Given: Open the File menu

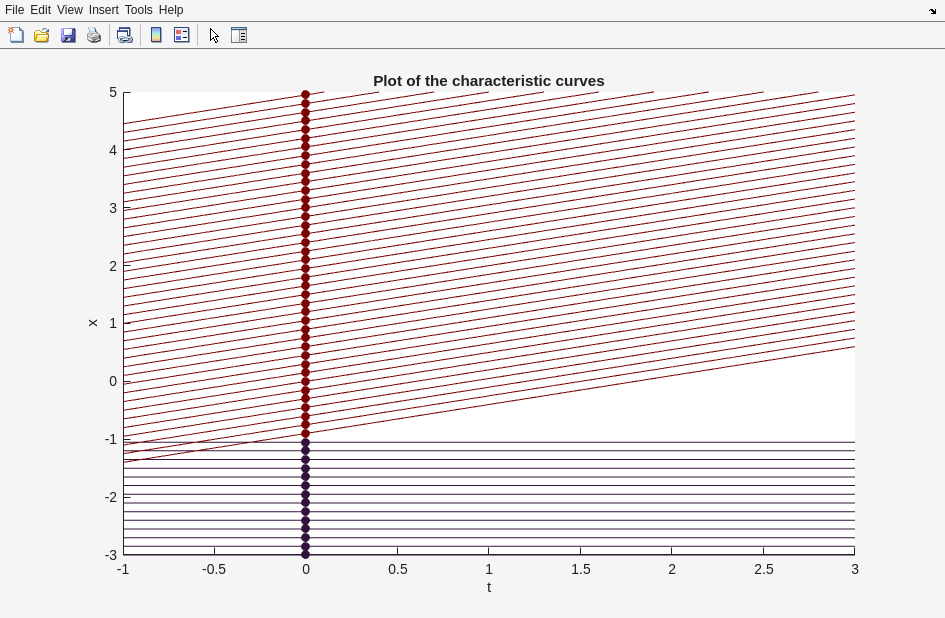Looking at the screenshot, I should (14, 10).
